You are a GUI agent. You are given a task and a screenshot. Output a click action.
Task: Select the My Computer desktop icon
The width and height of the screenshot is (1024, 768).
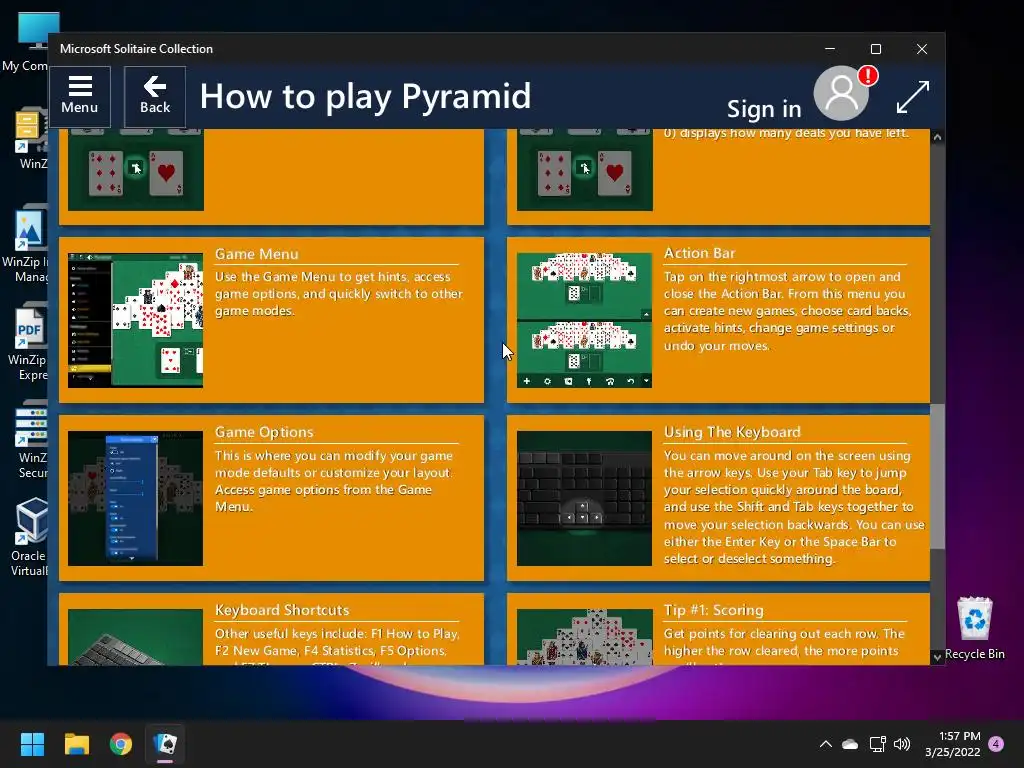pos(26,40)
